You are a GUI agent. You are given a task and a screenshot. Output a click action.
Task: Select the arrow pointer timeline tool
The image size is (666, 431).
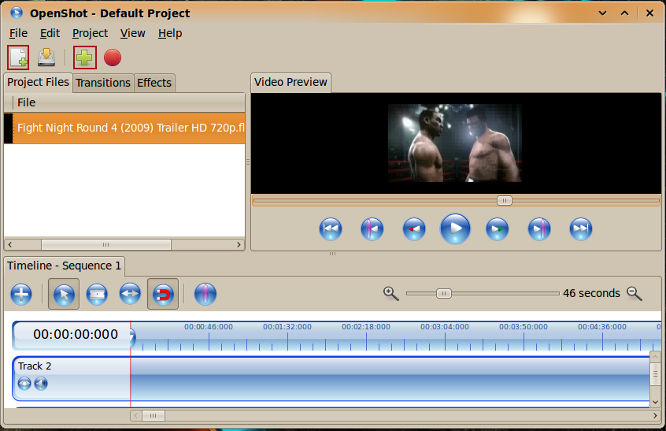(64, 294)
